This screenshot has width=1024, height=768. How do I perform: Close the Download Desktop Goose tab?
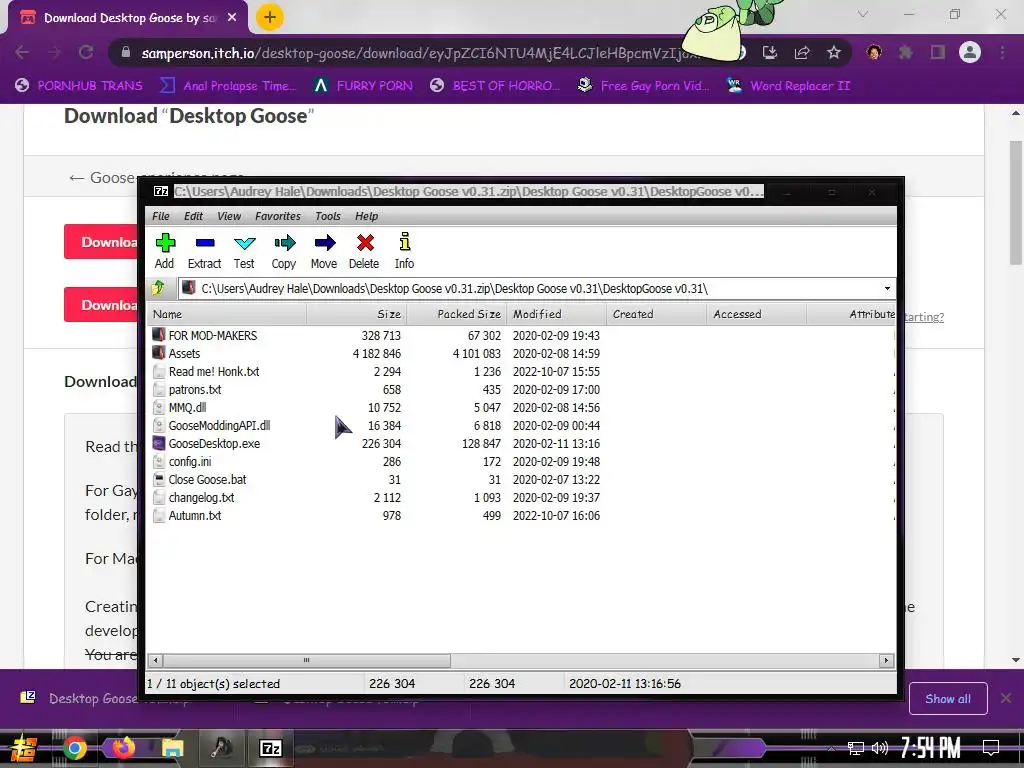[232, 18]
